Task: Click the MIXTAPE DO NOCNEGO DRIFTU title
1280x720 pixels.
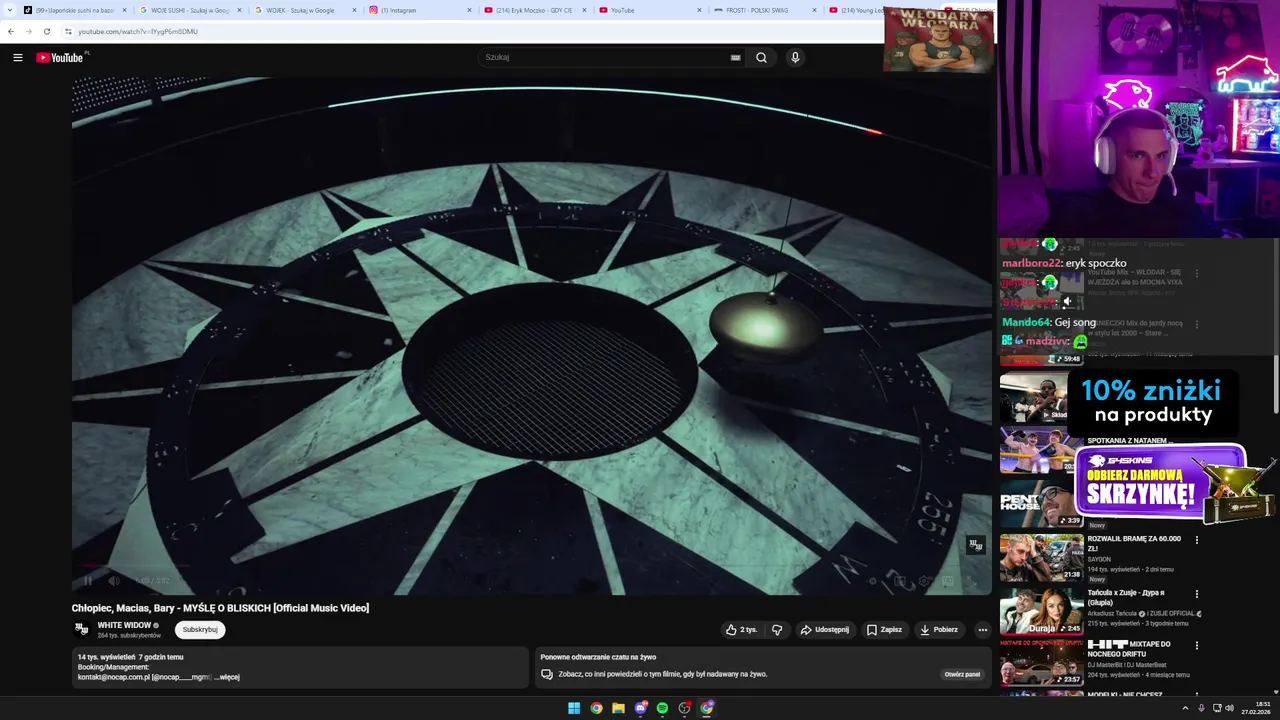Action: (x=1130, y=649)
